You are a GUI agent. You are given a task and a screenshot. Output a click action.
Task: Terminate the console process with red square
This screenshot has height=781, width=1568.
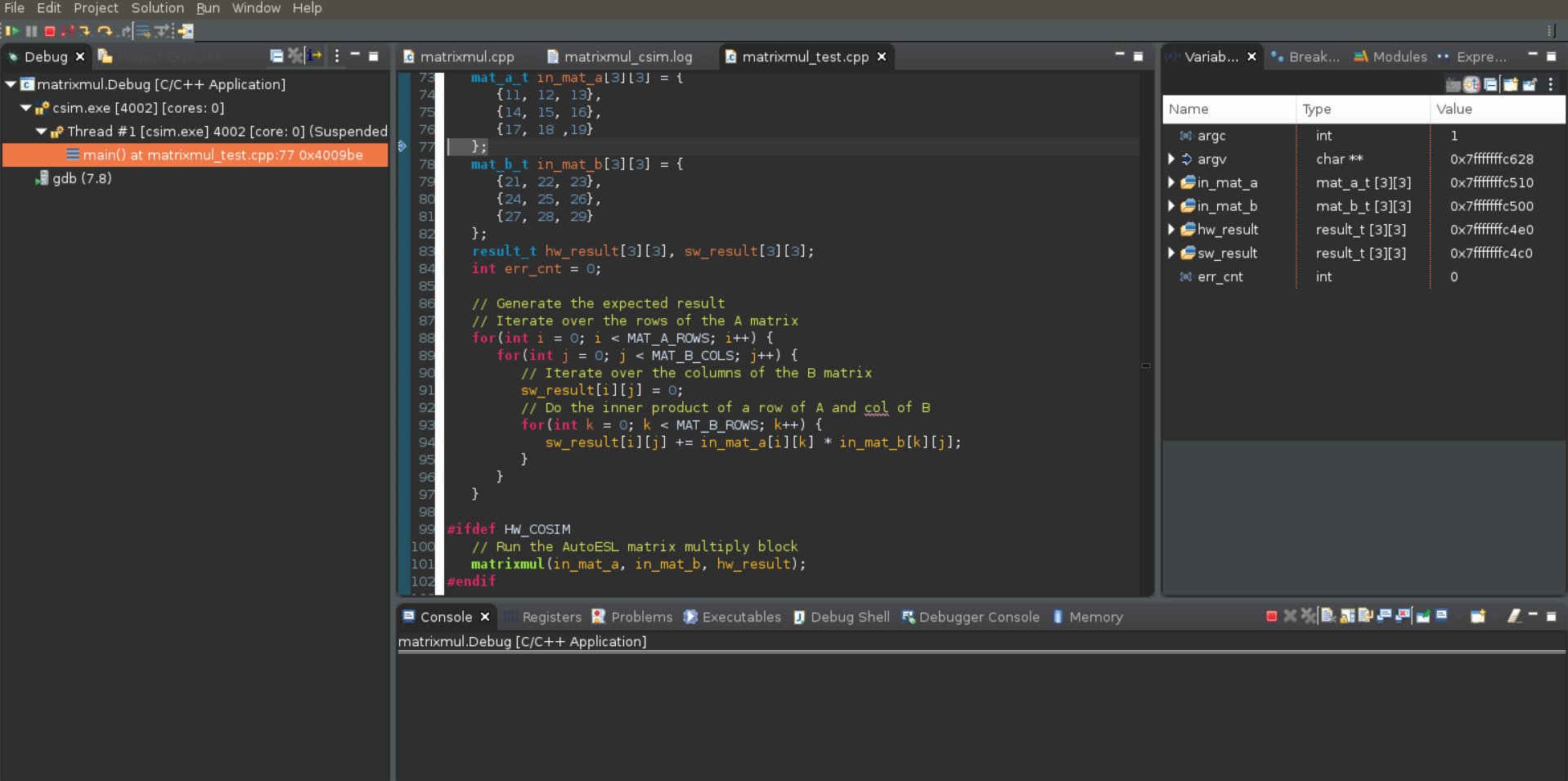(1271, 616)
